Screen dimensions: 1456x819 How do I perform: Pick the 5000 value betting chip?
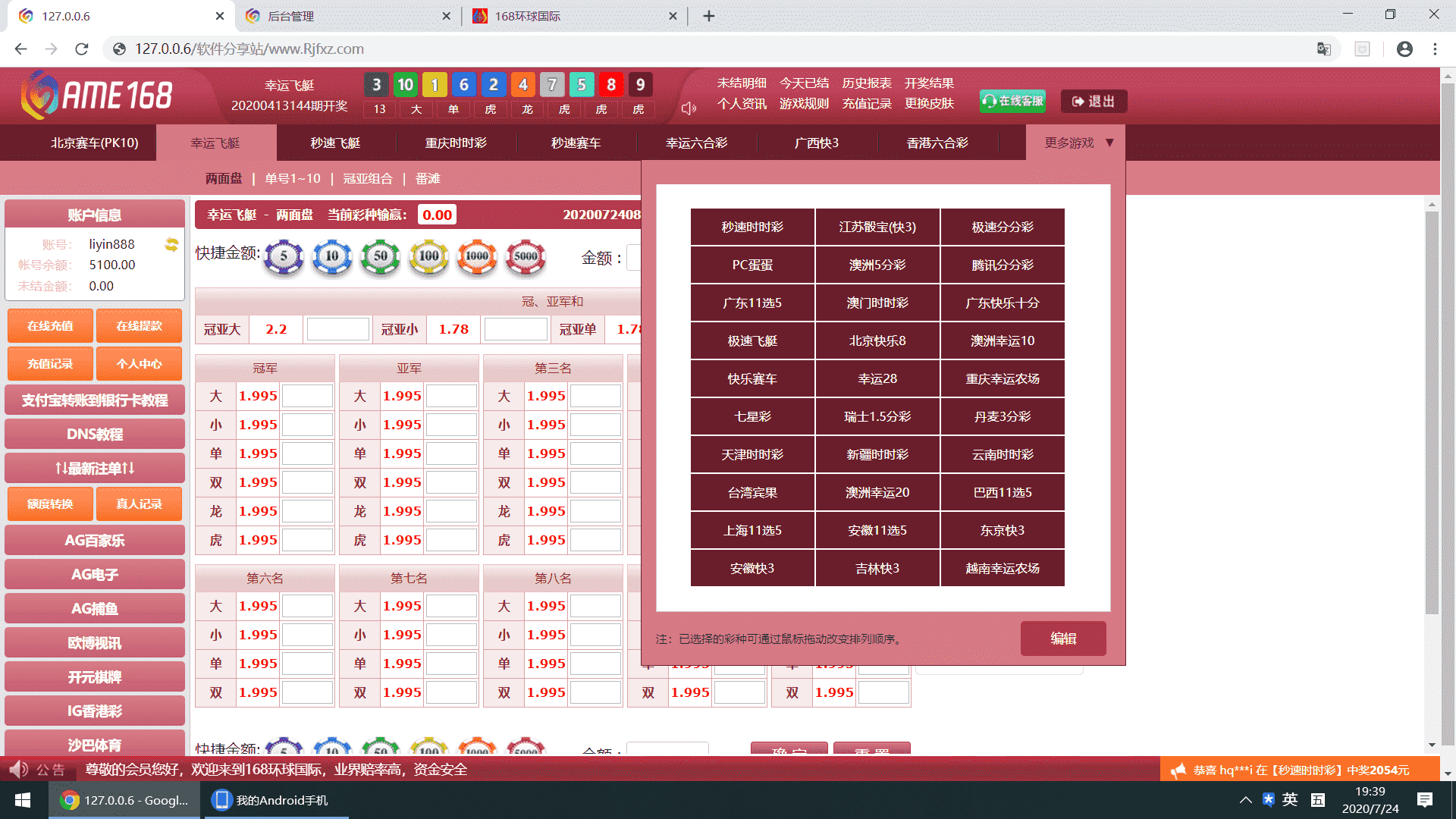(526, 256)
